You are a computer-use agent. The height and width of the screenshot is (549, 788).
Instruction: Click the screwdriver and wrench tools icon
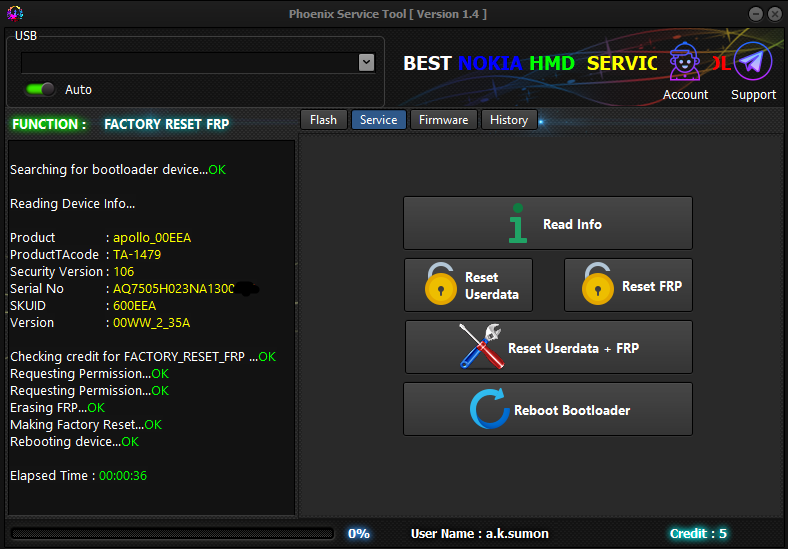(481, 346)
